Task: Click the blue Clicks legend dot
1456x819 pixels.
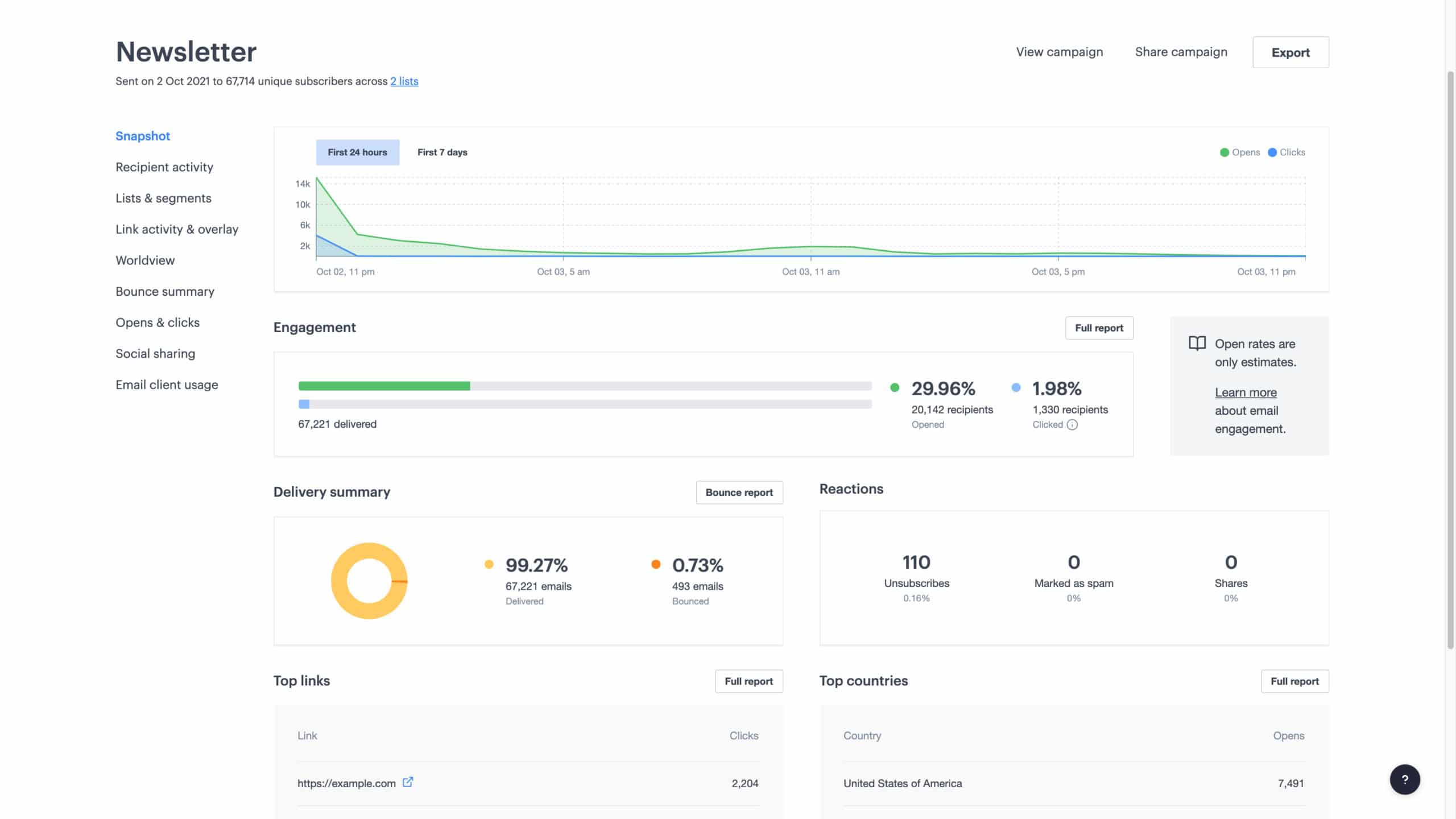Action: (1272, 152)
